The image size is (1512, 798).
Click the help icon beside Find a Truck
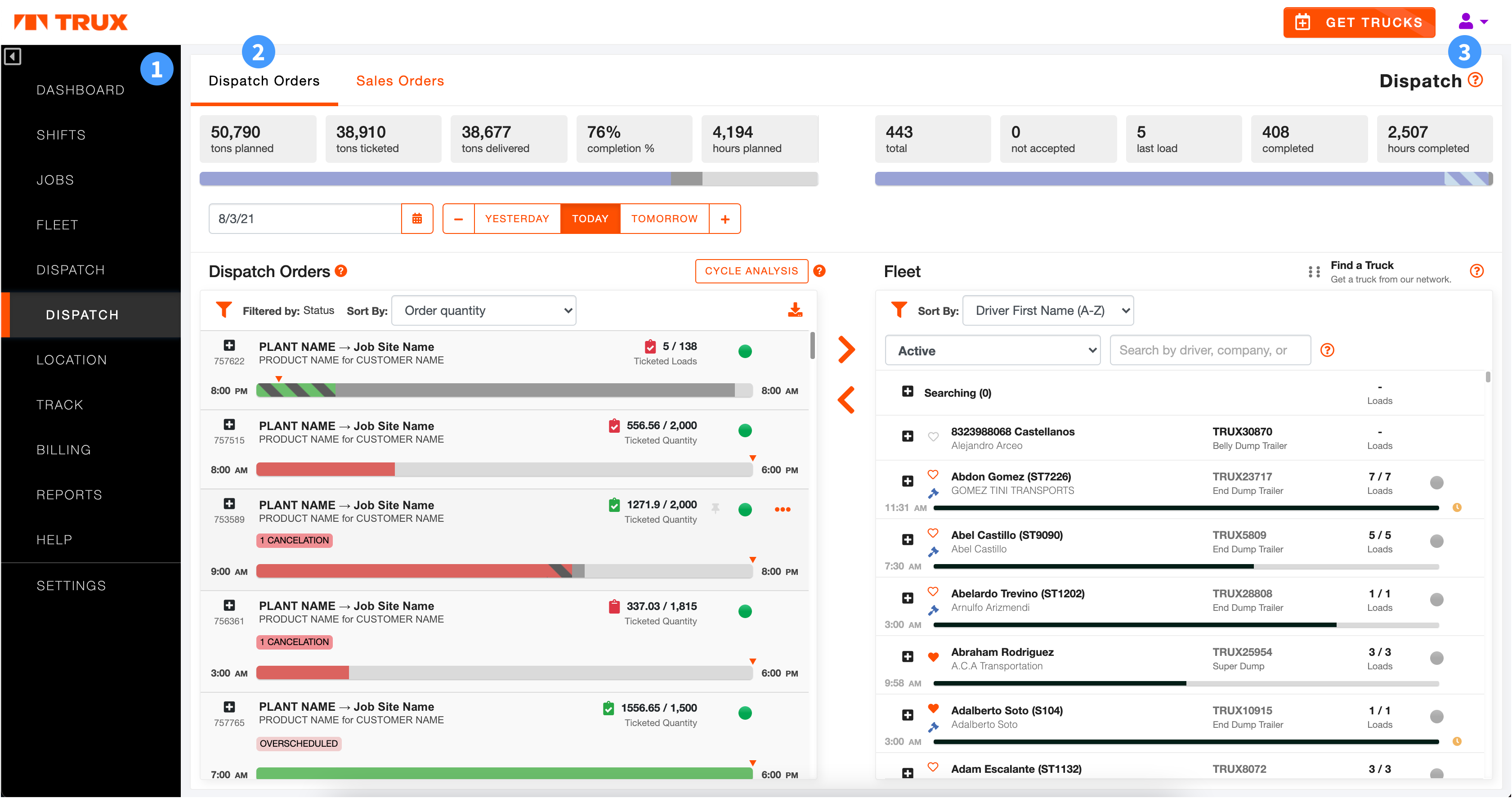point(1476,271)
